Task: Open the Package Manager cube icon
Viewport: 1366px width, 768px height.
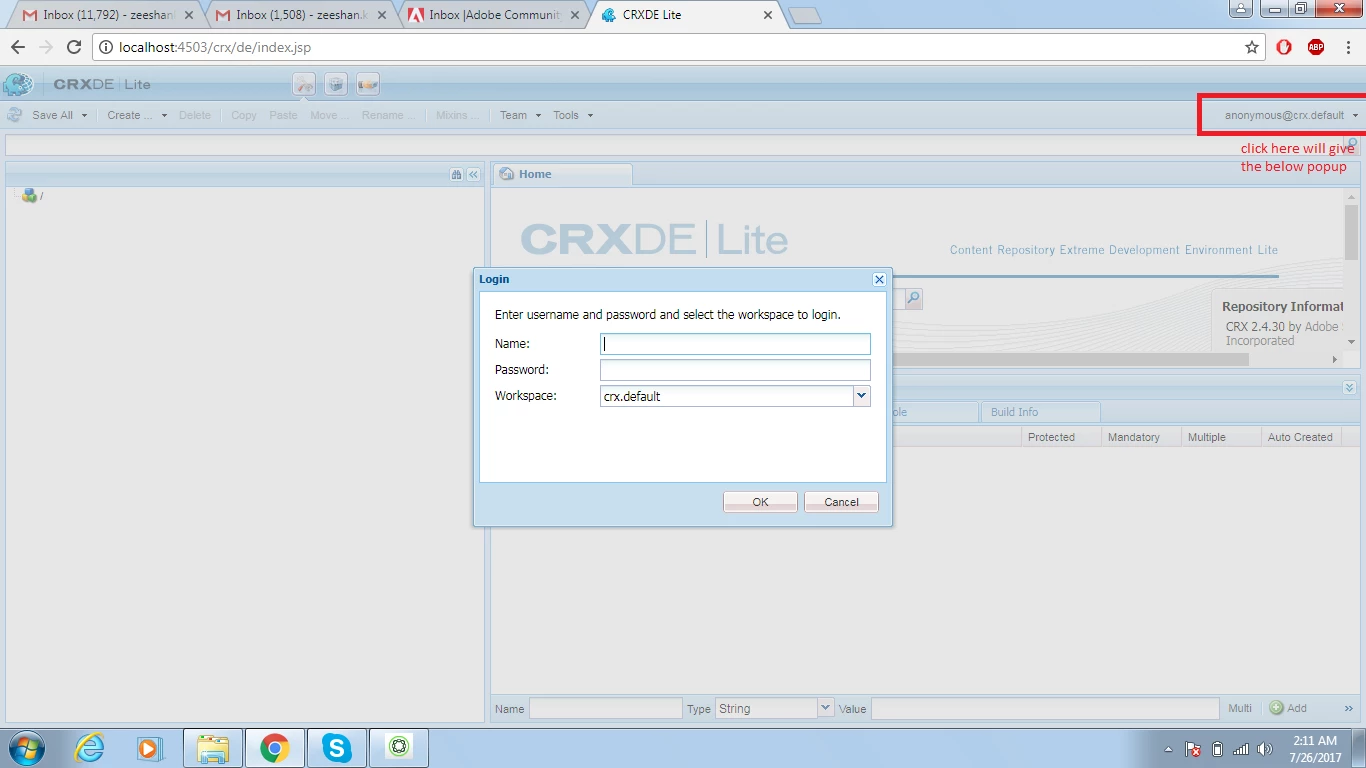Action: [x=336, y=84]
